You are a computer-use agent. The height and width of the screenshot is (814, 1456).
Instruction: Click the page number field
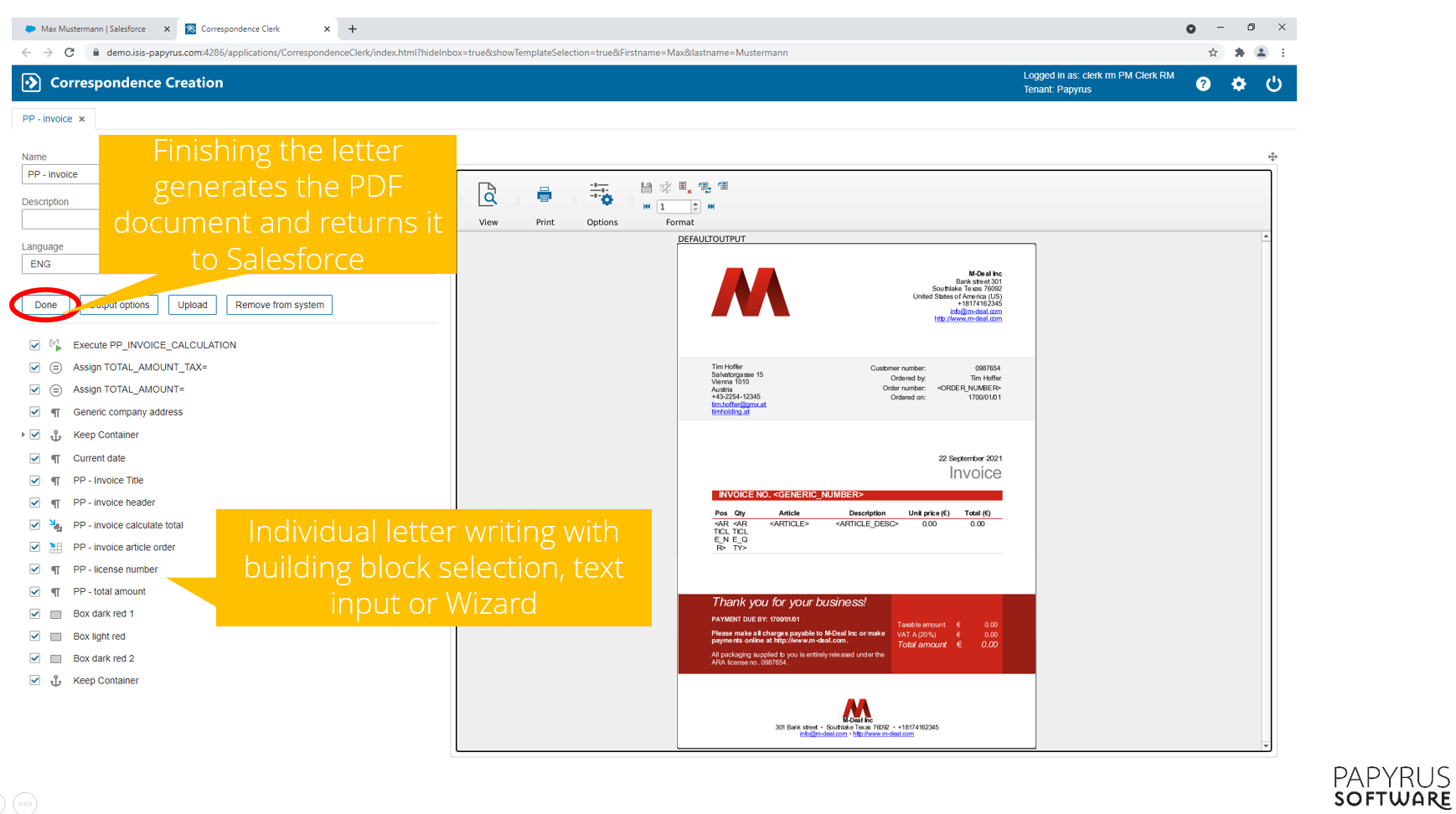point(674,206)
